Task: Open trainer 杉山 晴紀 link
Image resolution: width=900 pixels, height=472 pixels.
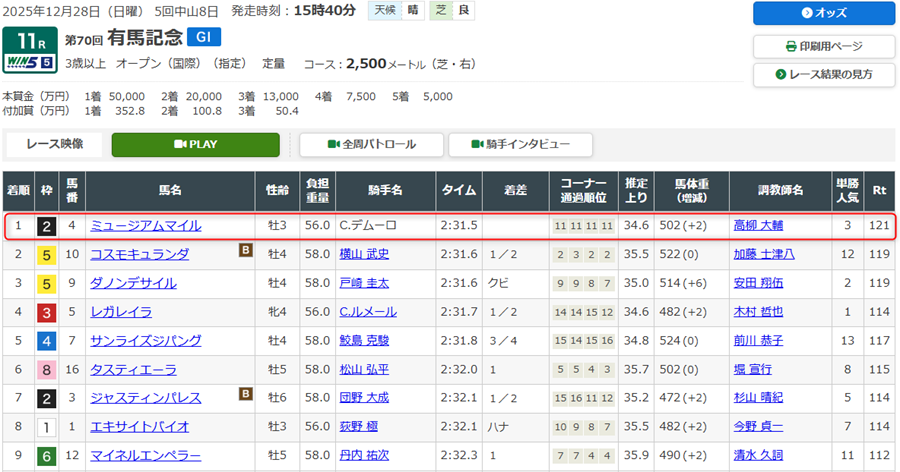Action: 758,398
